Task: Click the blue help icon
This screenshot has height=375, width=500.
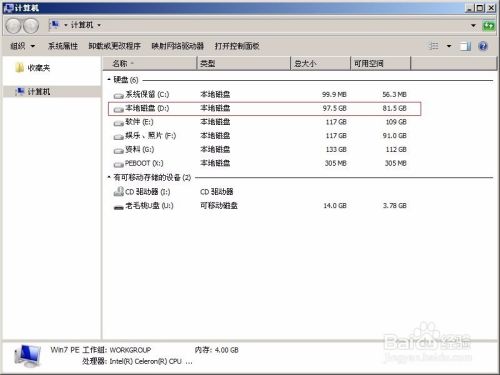Action: pyautogui.click(x=483, y=46)
